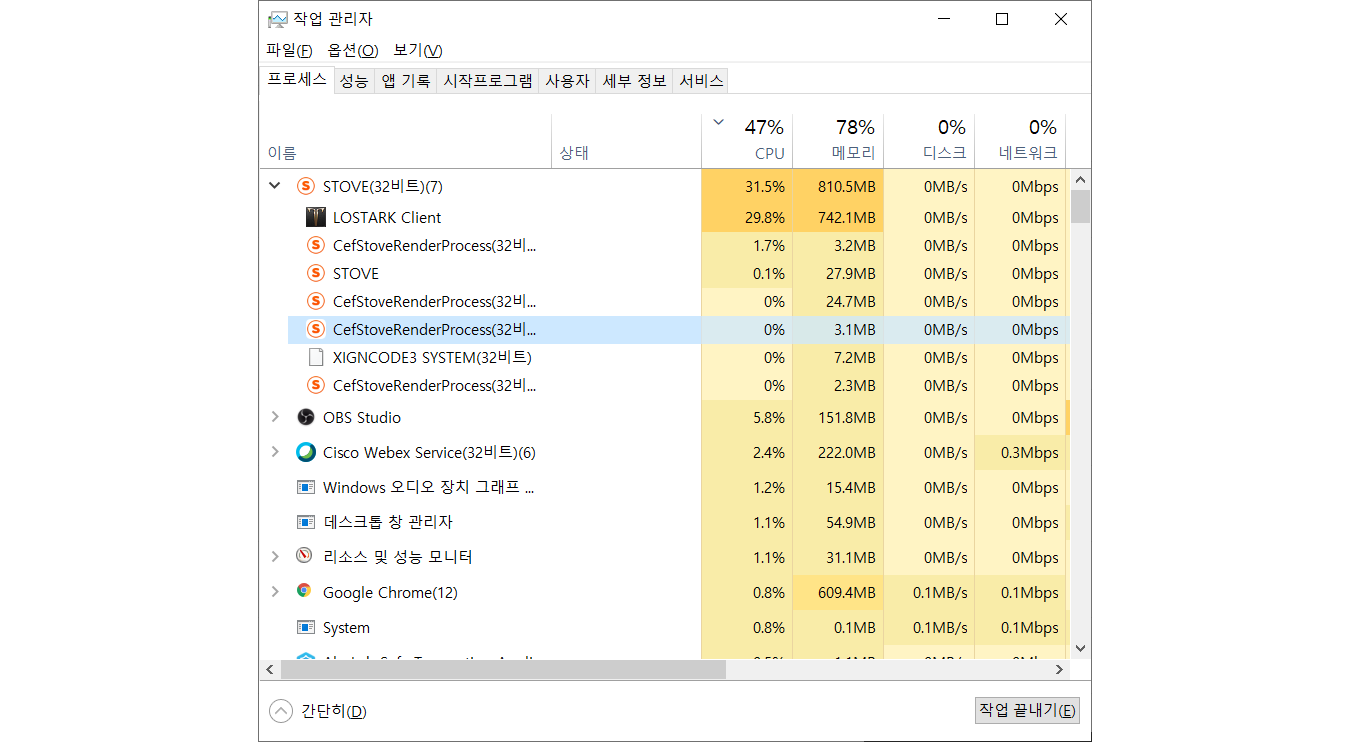
Task: Click the 데스크톱 창 관리자 icon
Action: [x=306, y=522]
